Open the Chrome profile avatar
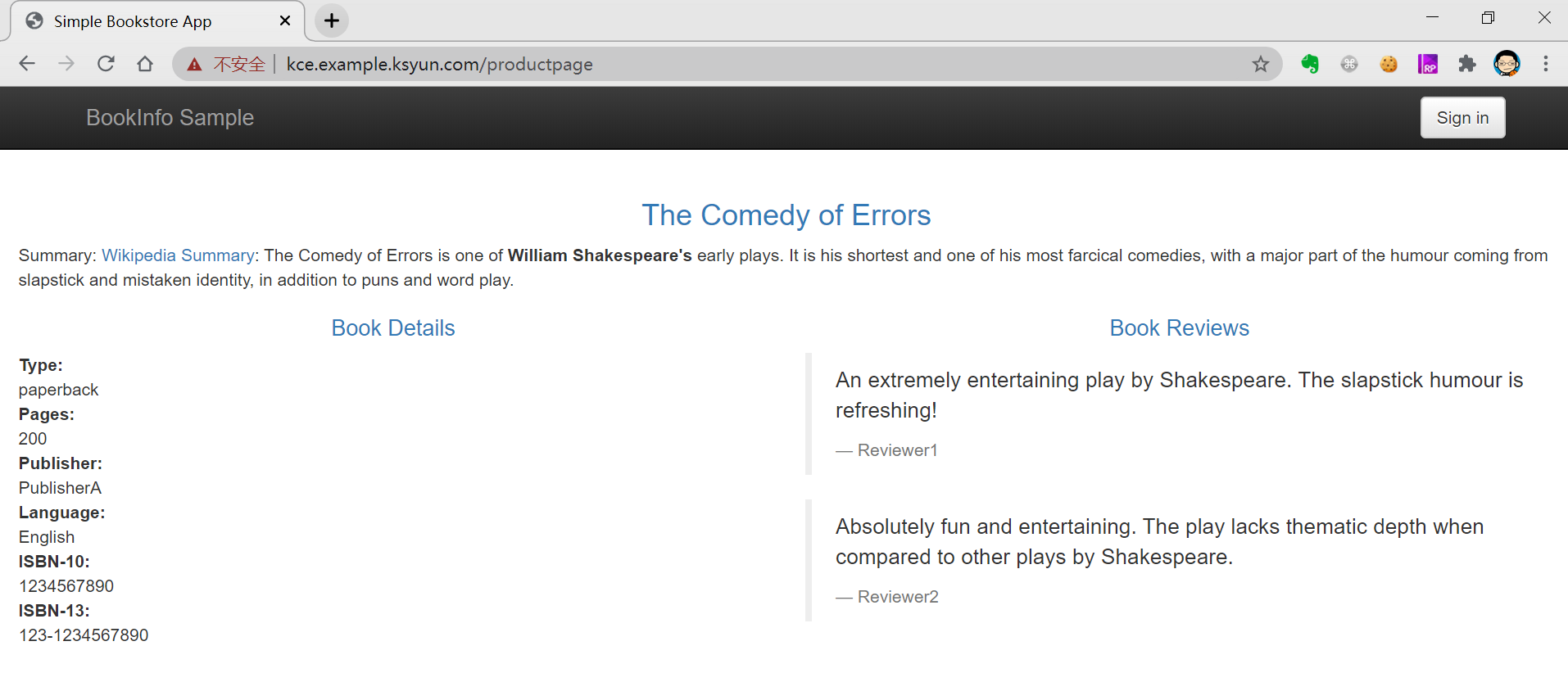Image resolution: width=1568 pixels, height=682 pixels. (1507, 64)
